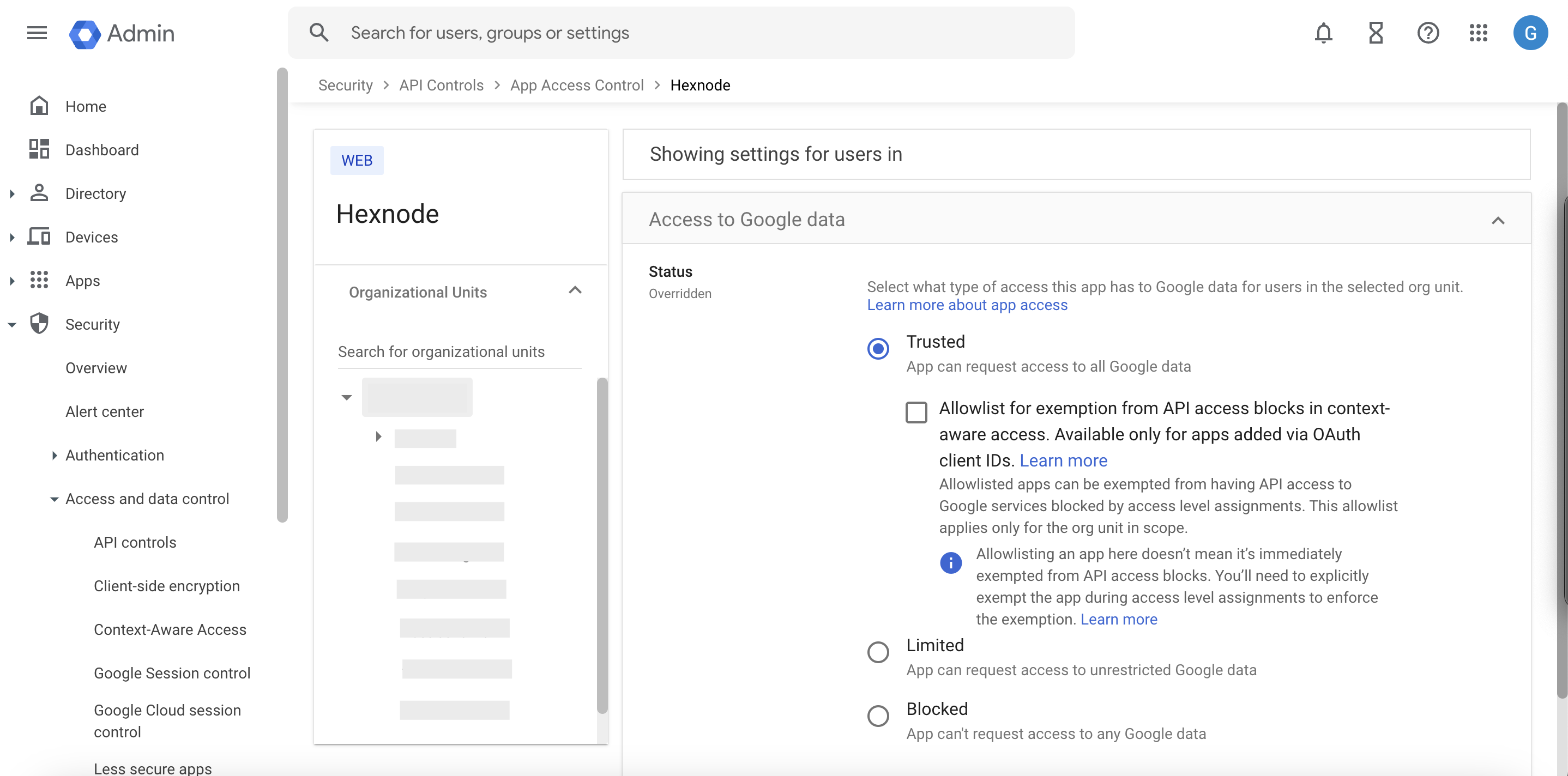Click the Overridden status text

click(680, 294)
